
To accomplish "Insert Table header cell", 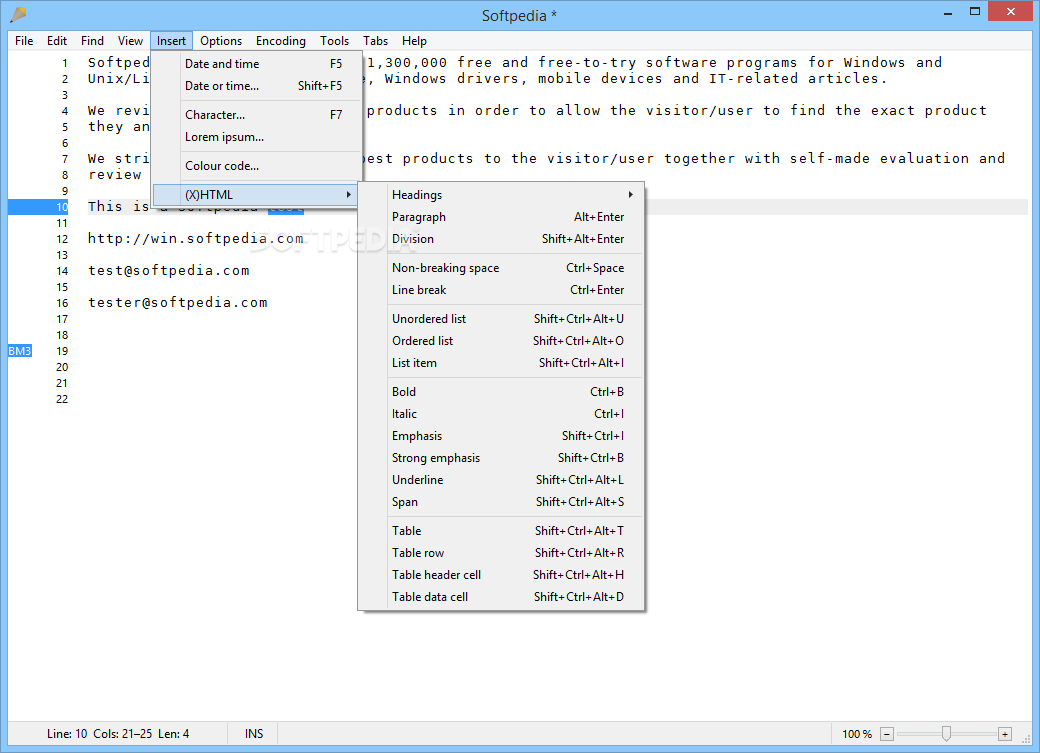I will (x=501, y=575).
